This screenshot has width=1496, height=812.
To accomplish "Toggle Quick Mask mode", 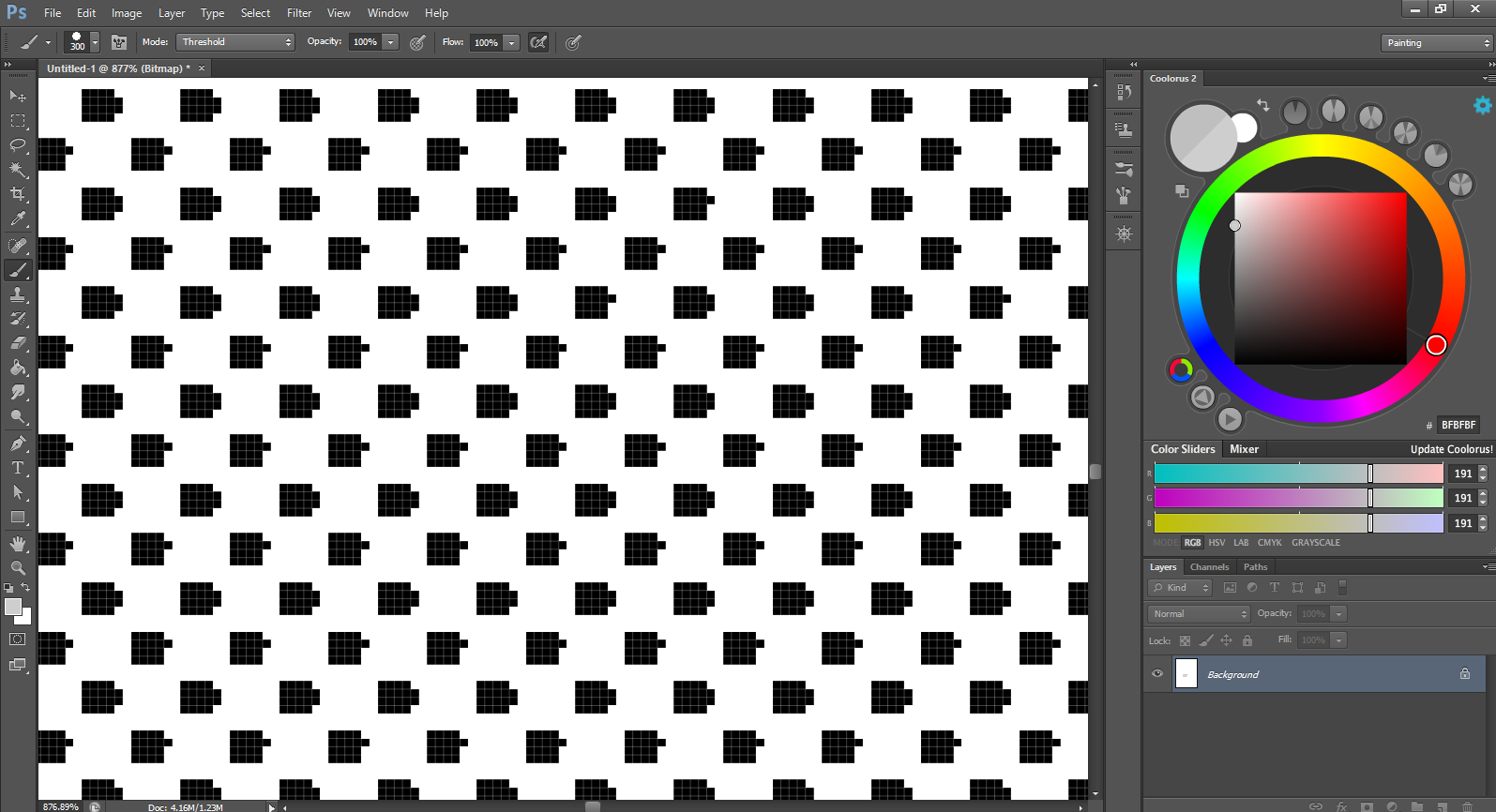I will [x=18, y=639].
